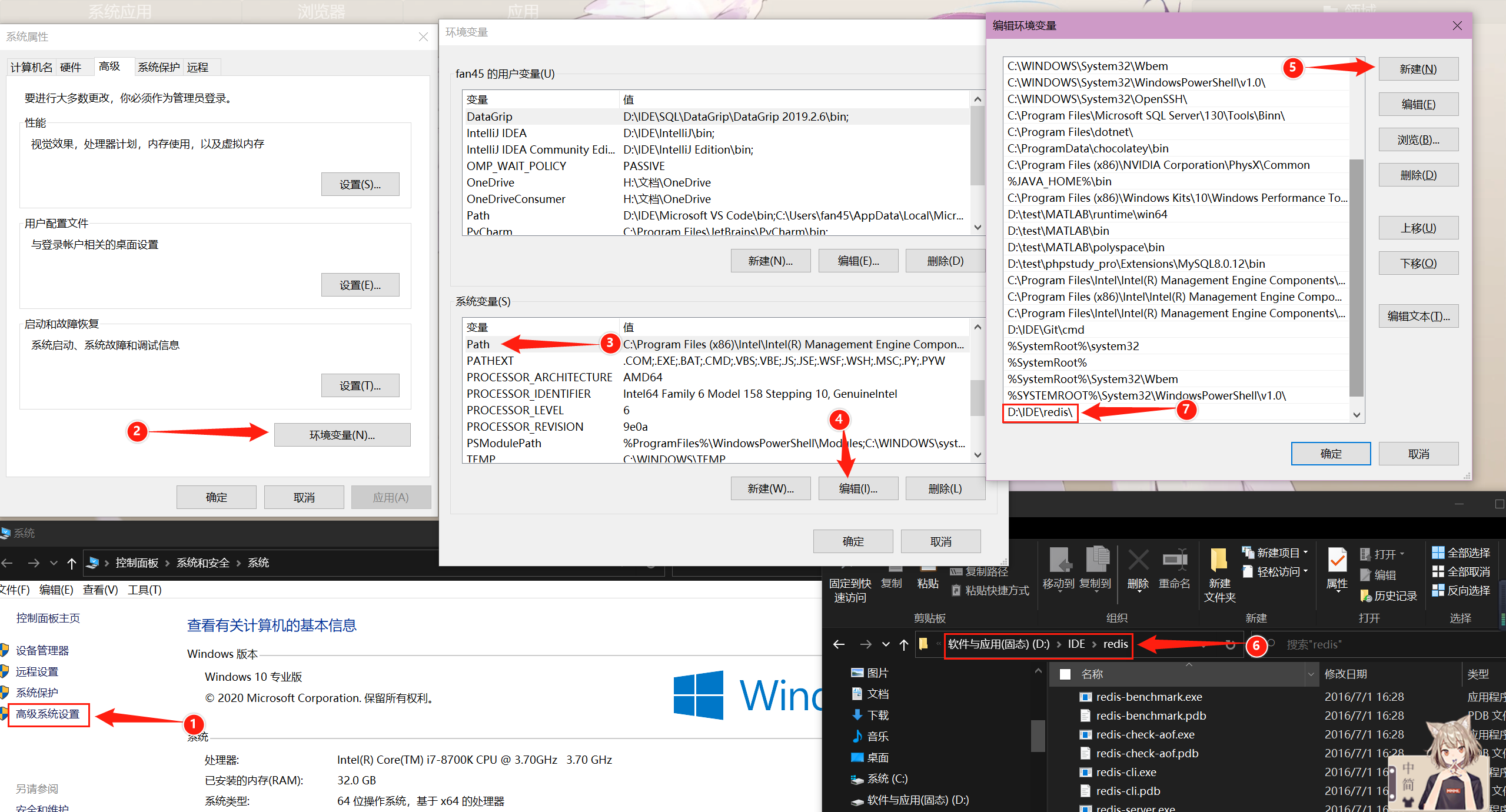Tick the select-all checkbox beside 名称
The width and height of the screenshot is (1506, 812).
click(1065, 674)
